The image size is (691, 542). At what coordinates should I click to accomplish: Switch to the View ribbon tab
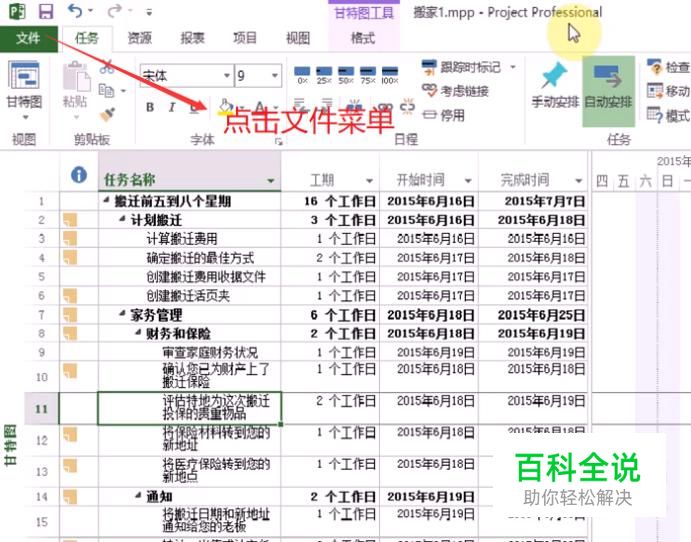pos(298,39)
